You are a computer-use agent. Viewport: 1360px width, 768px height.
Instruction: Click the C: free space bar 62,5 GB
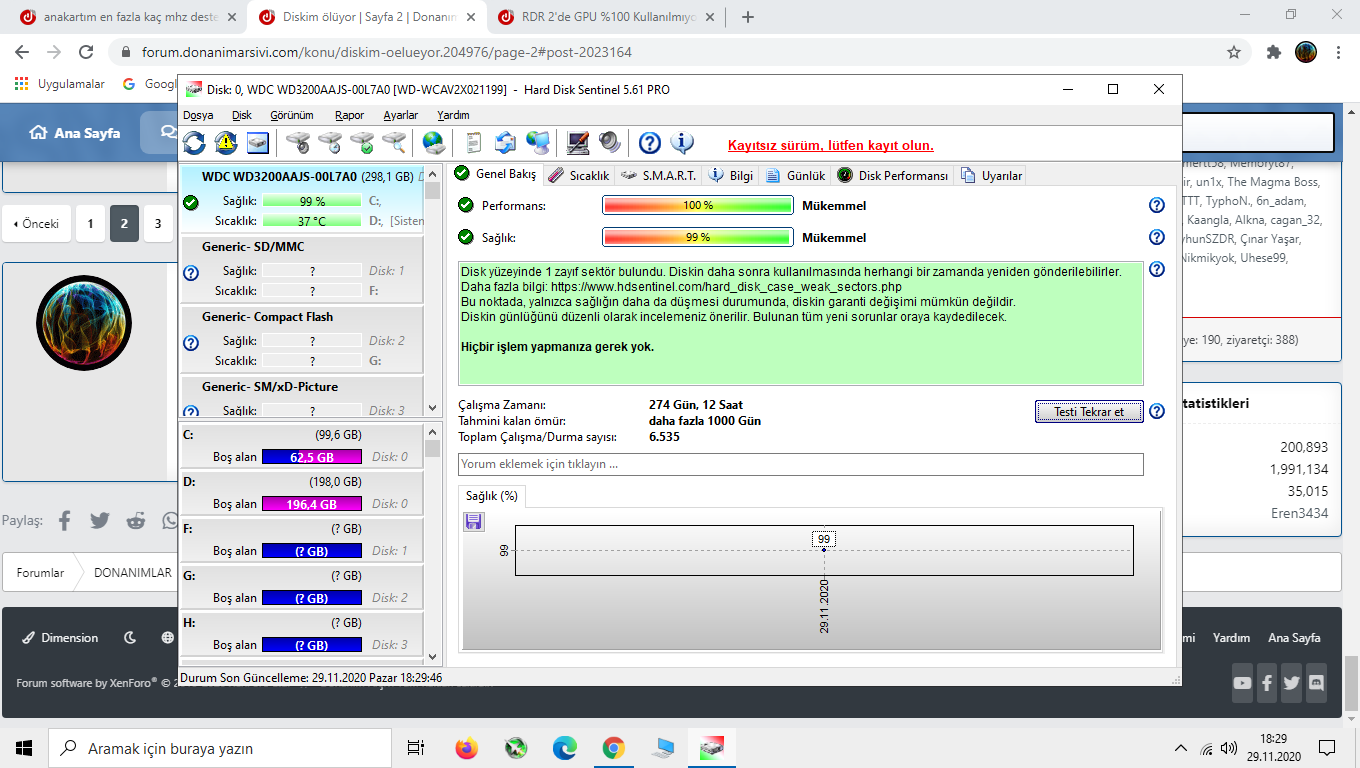click(312, 457)
